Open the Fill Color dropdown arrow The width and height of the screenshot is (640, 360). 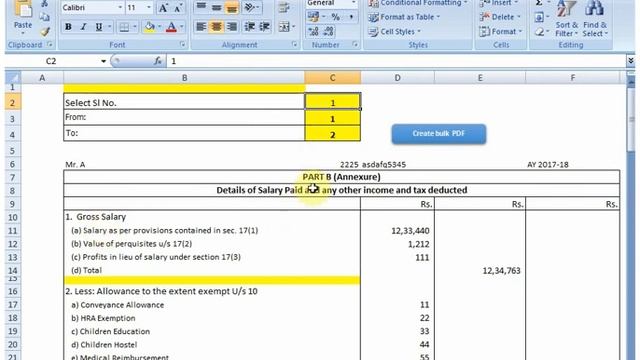[x=159, y=27]
